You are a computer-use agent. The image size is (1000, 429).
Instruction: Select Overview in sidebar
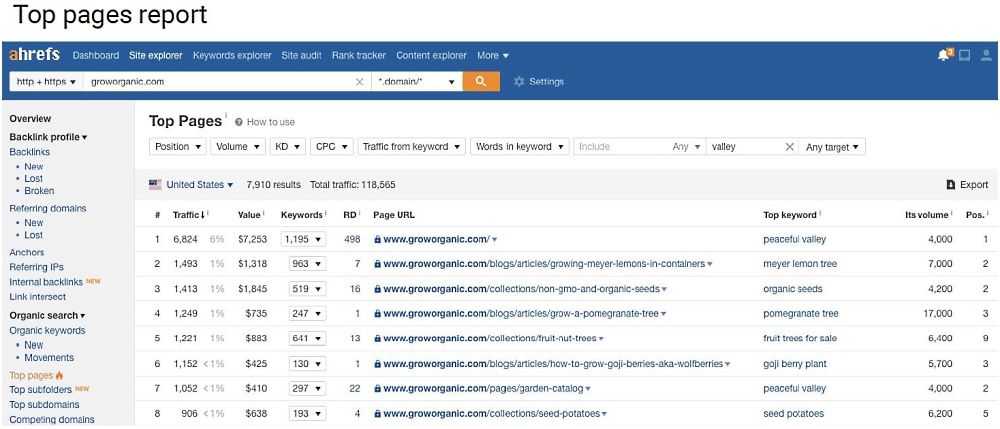(30, 119)
